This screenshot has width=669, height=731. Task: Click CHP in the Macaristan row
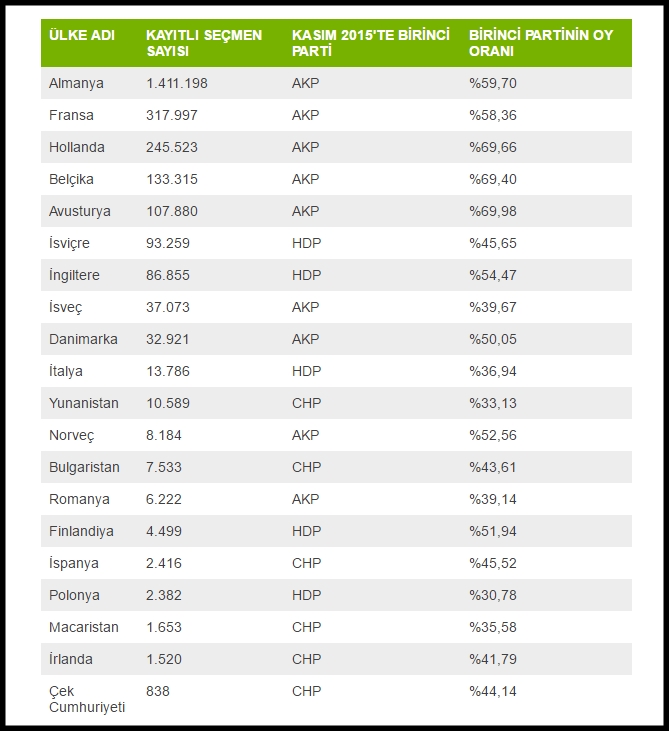click(306, 627)
